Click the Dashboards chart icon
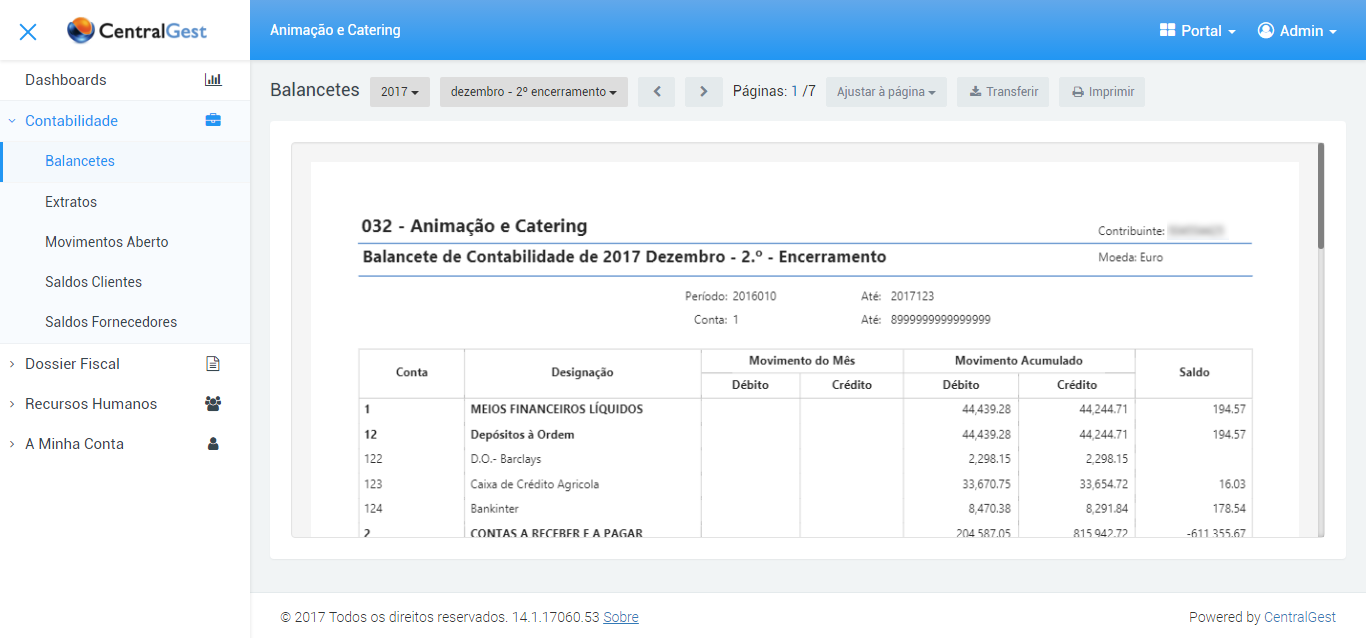 pyautogui.click(x=213, y=80)
